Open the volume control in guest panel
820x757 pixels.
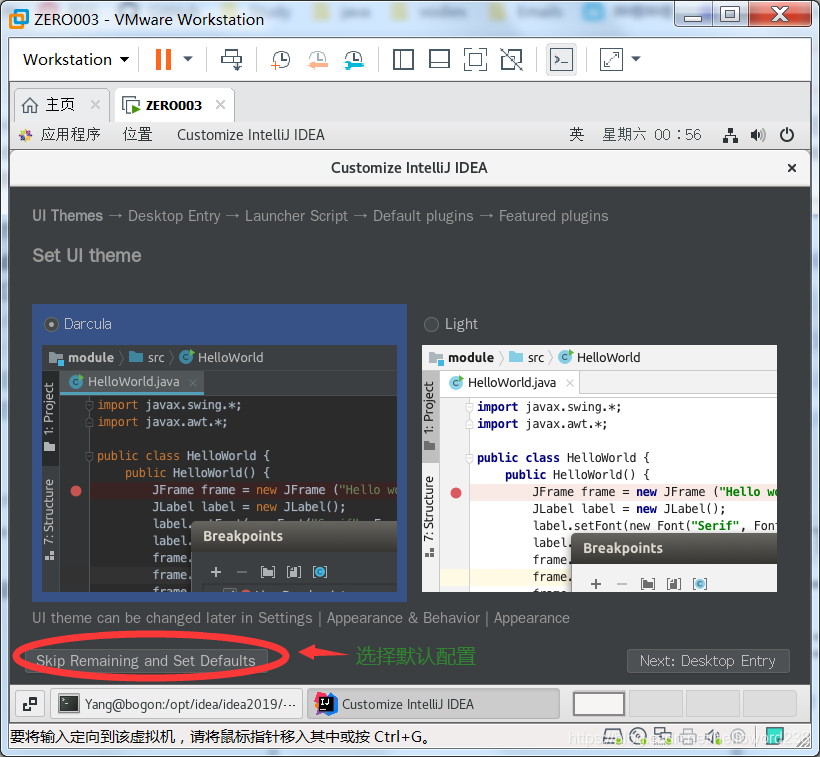[x=758, y=135]
